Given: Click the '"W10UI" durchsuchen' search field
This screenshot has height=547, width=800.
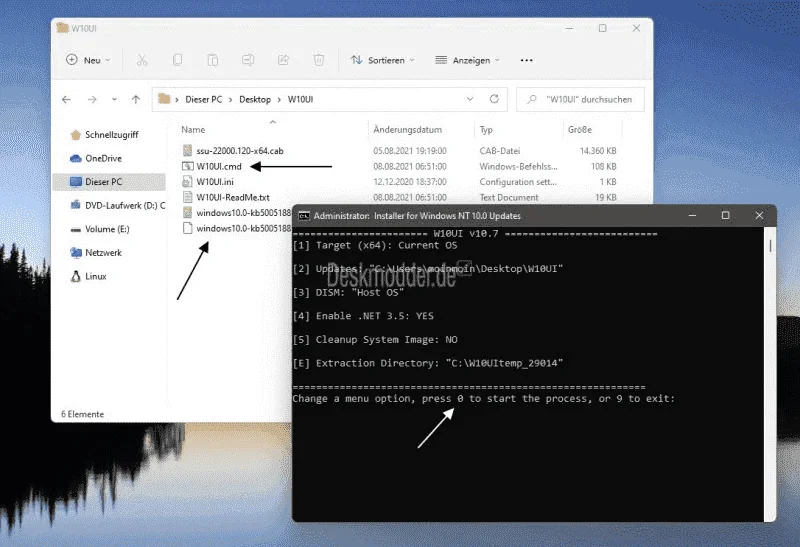Looking at the screenshot, I should point(581,100).
